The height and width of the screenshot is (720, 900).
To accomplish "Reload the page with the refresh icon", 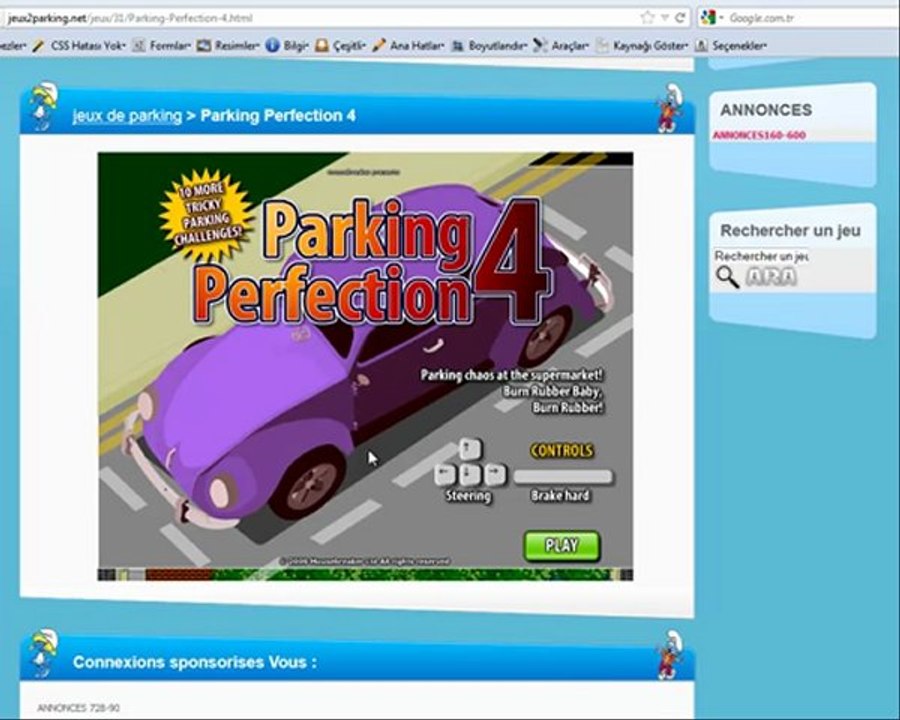I will tap(680, 17).
